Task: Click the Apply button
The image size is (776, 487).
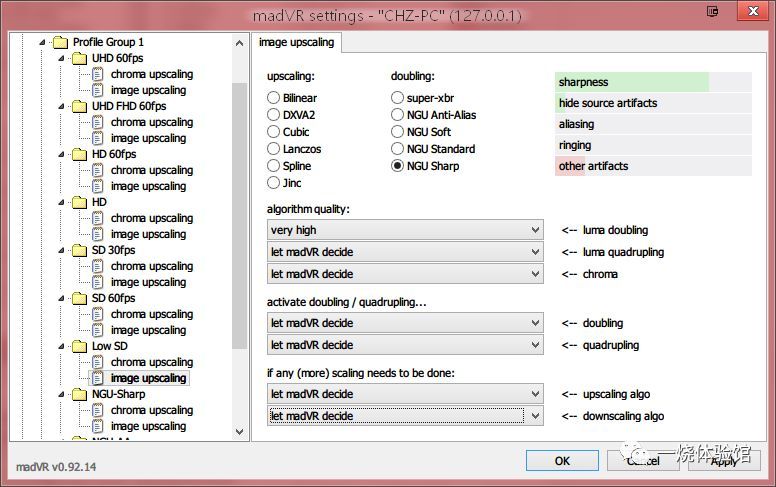Action: pos(724,461)
